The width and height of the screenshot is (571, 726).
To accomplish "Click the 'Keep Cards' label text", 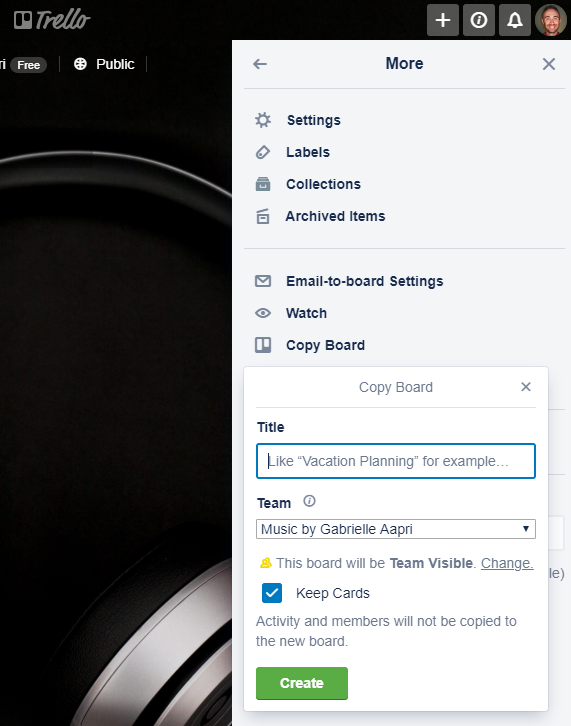I will [x=333, y=593].
